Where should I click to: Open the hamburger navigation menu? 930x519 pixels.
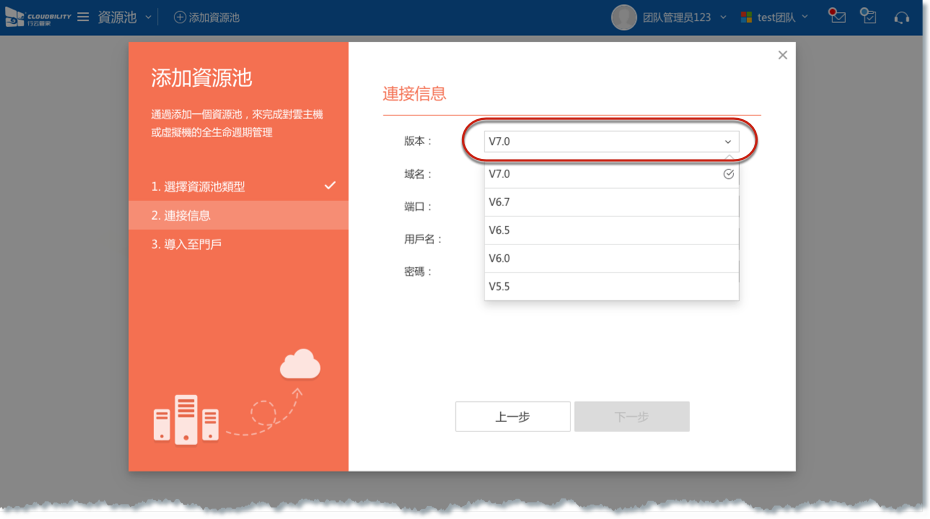[x=83, y=17]
